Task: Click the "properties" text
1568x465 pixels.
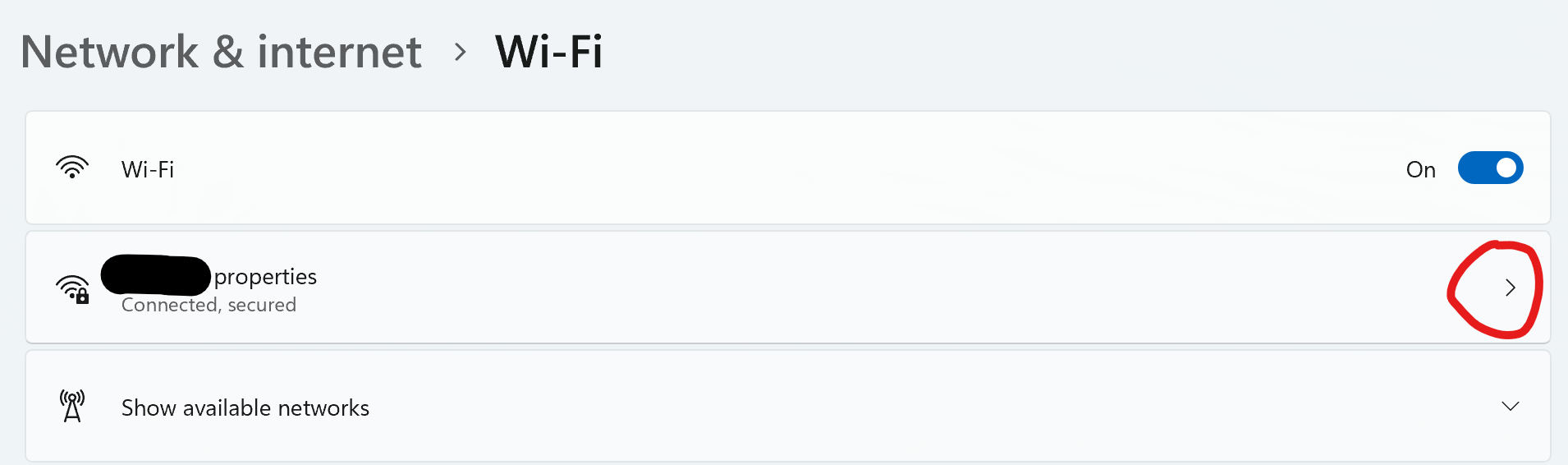Action: 265,277
